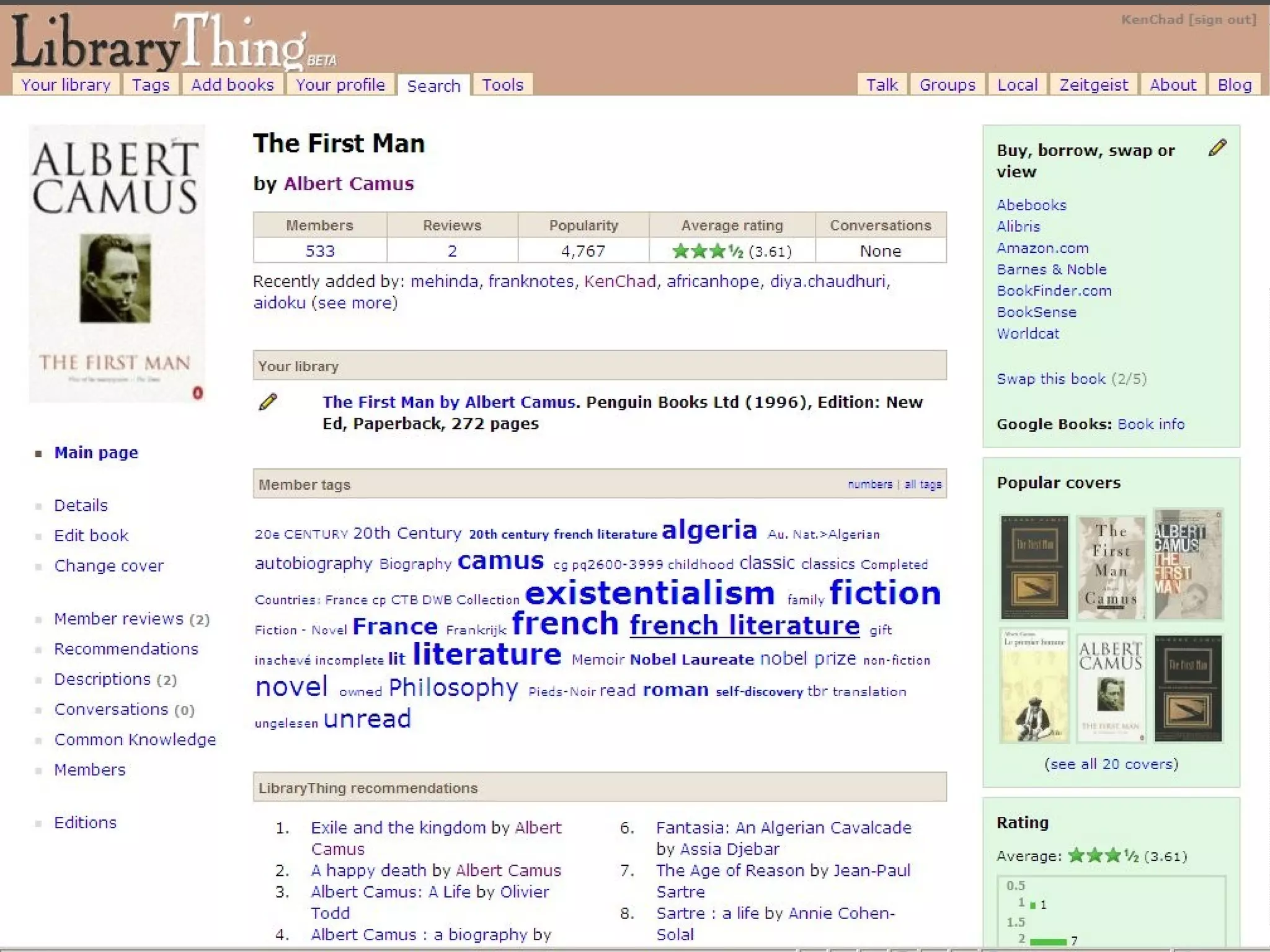The width and height of the screenshot is (1270, 952).
Task: Select the yellow Le premier homme cover
Action: click(1034, 685)
